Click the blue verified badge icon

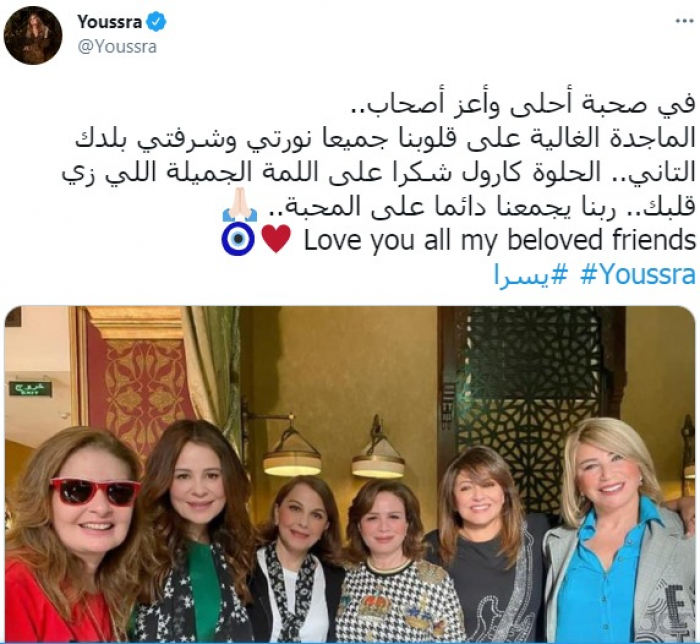tap(157, 21)
